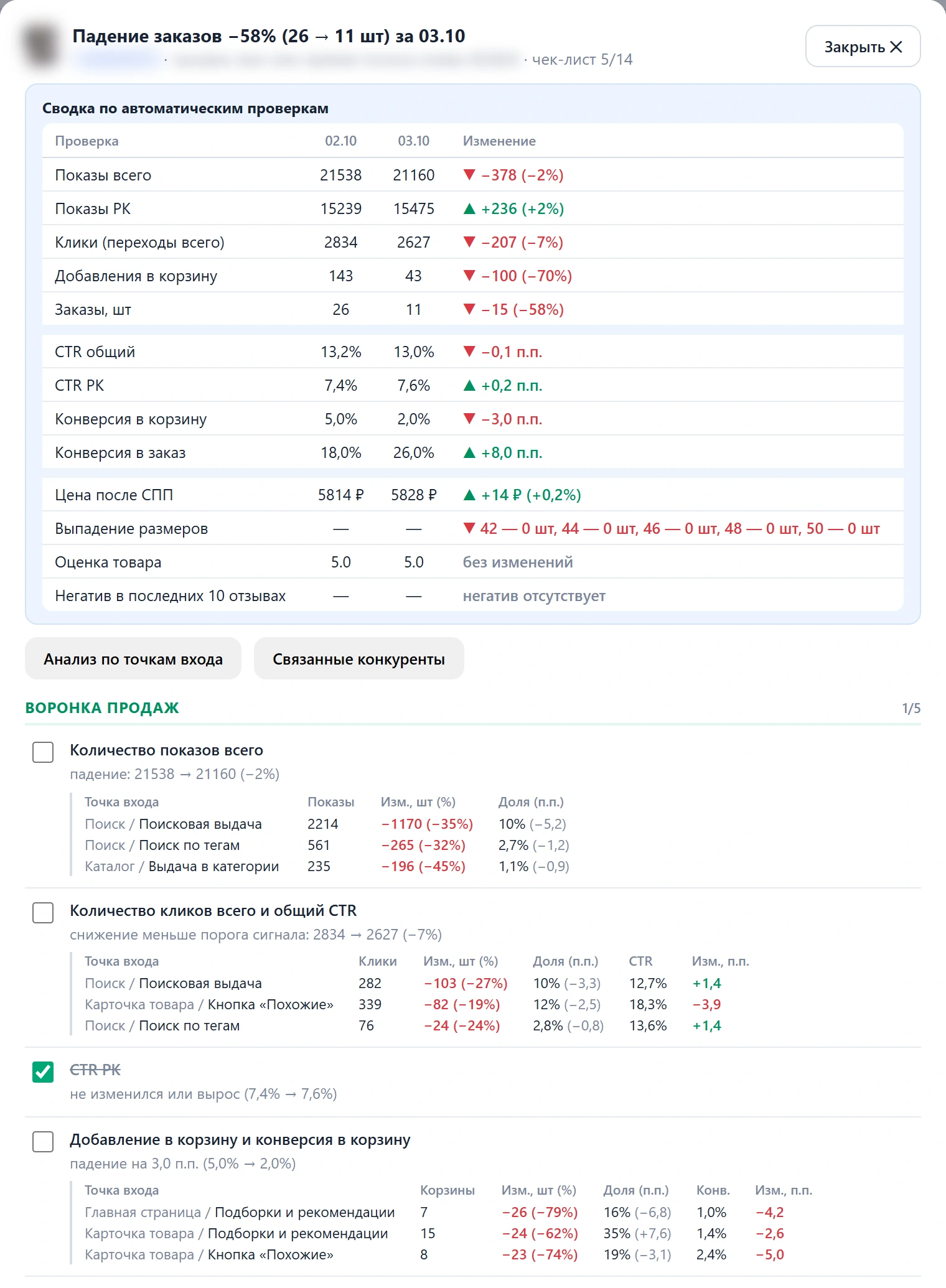
Task: Click +0,2 п.п. in the summary CTR РК row
Action: coord(503,385)
